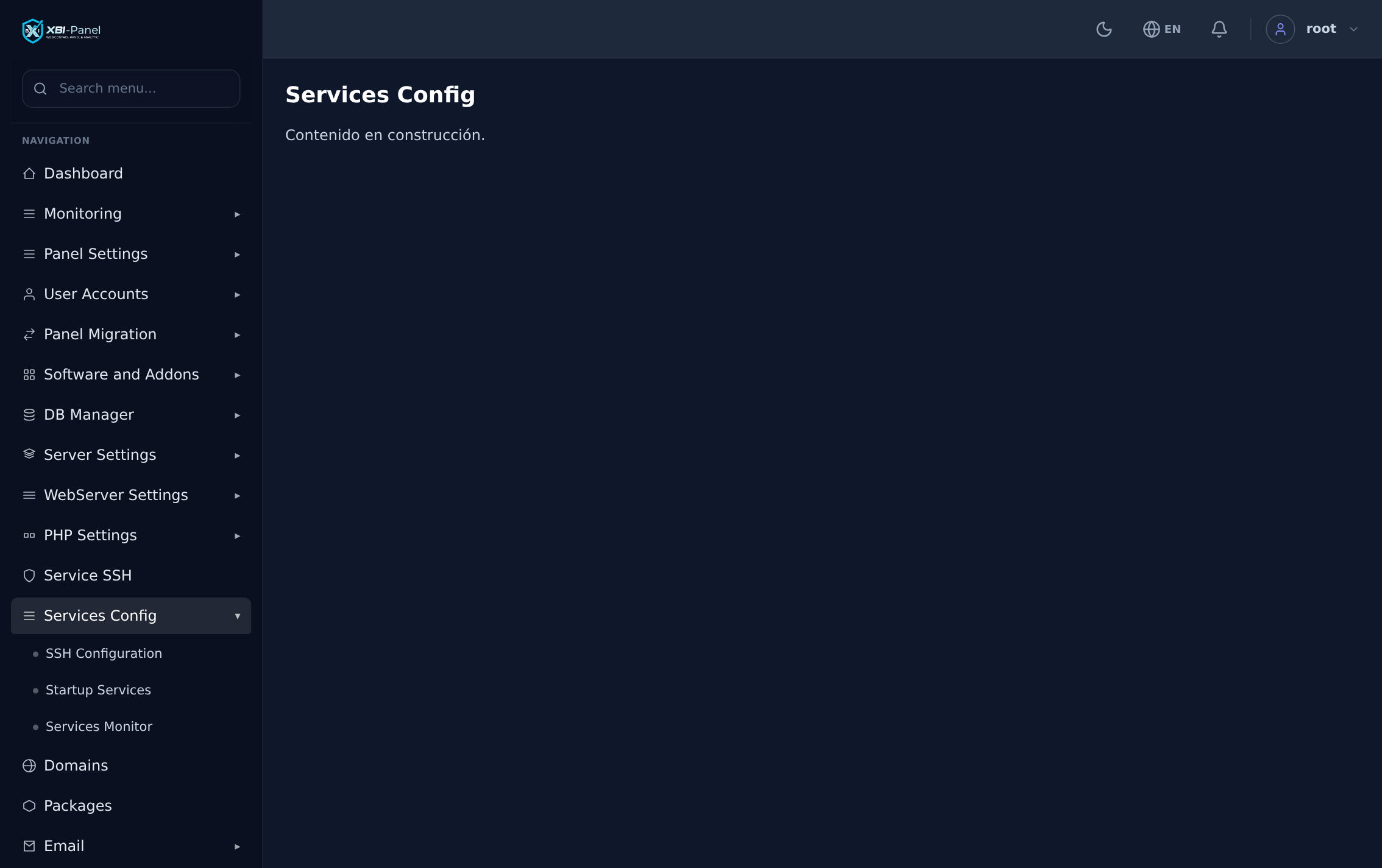Click the NAVIGATION section label
1382x868 pixels.
tap(56, 141)
